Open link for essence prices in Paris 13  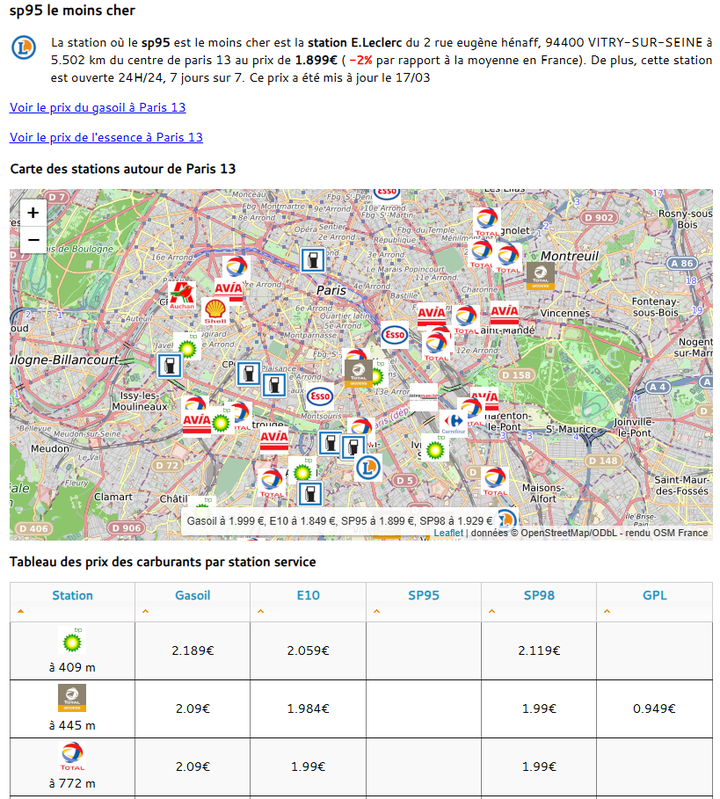pyautogui.click(x=106, y=137)
